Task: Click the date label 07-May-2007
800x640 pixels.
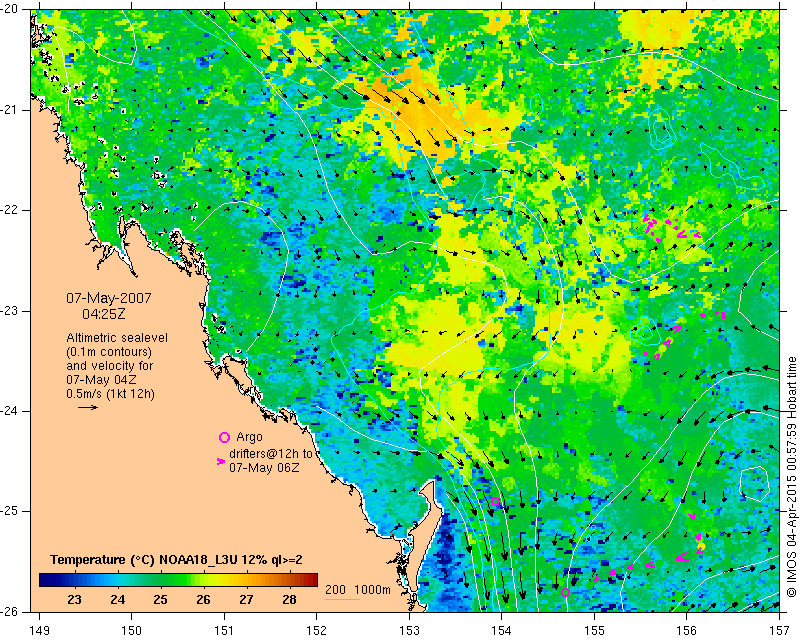Action: pyautogui.click(x=109, y=298)
